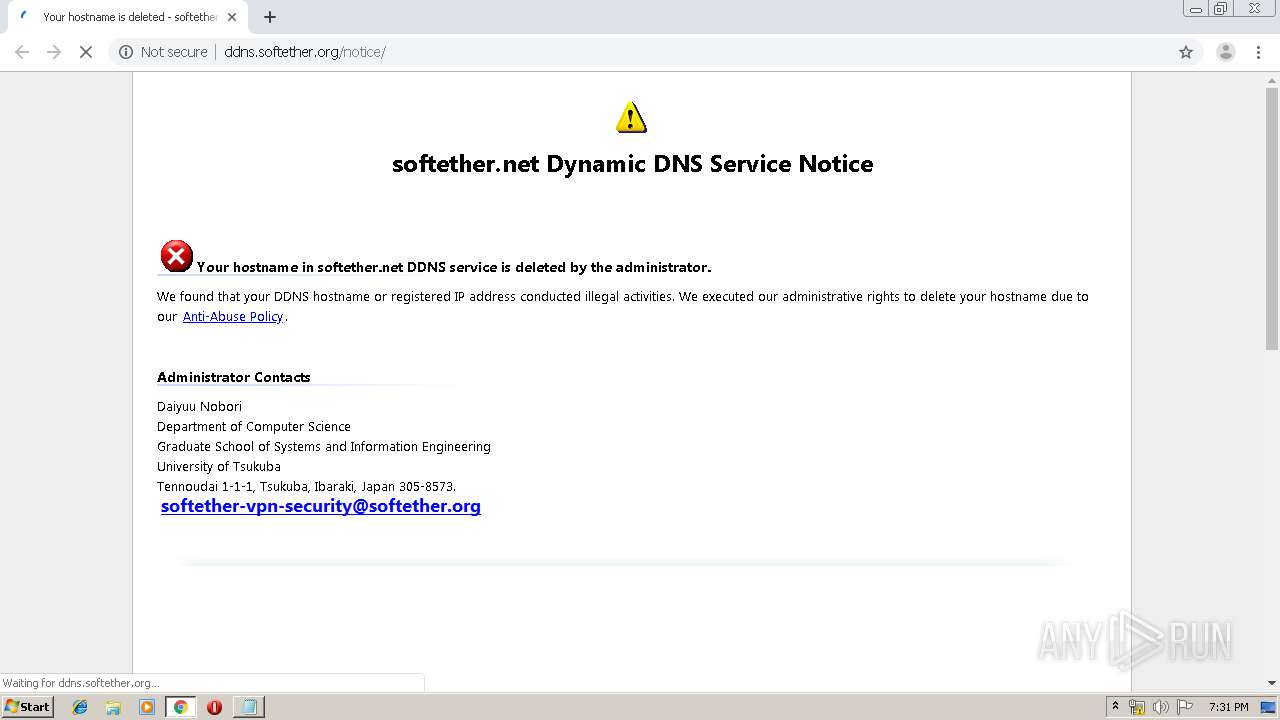
Task: Click the red error X icon
Action: click(177, 256)
